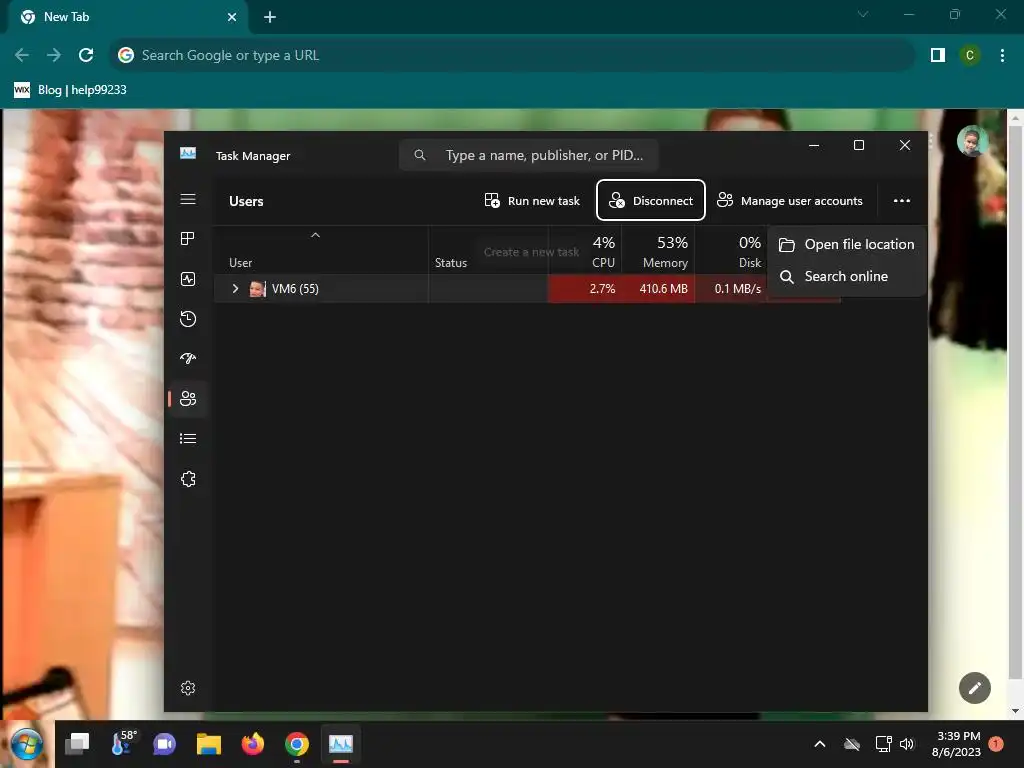Open Chrome three-dot menu

click(x=1002, y=55)
